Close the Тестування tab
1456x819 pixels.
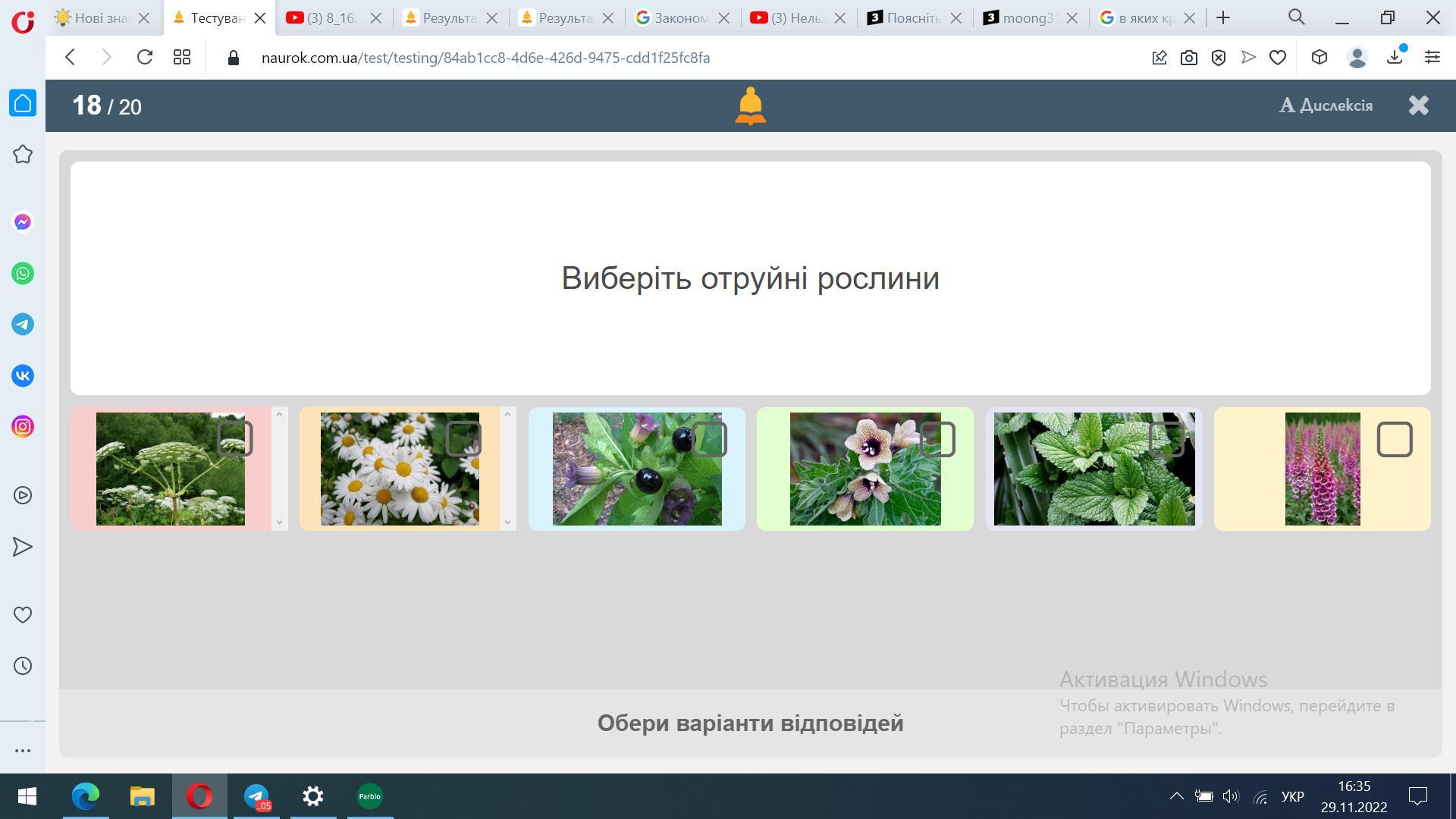259,18
